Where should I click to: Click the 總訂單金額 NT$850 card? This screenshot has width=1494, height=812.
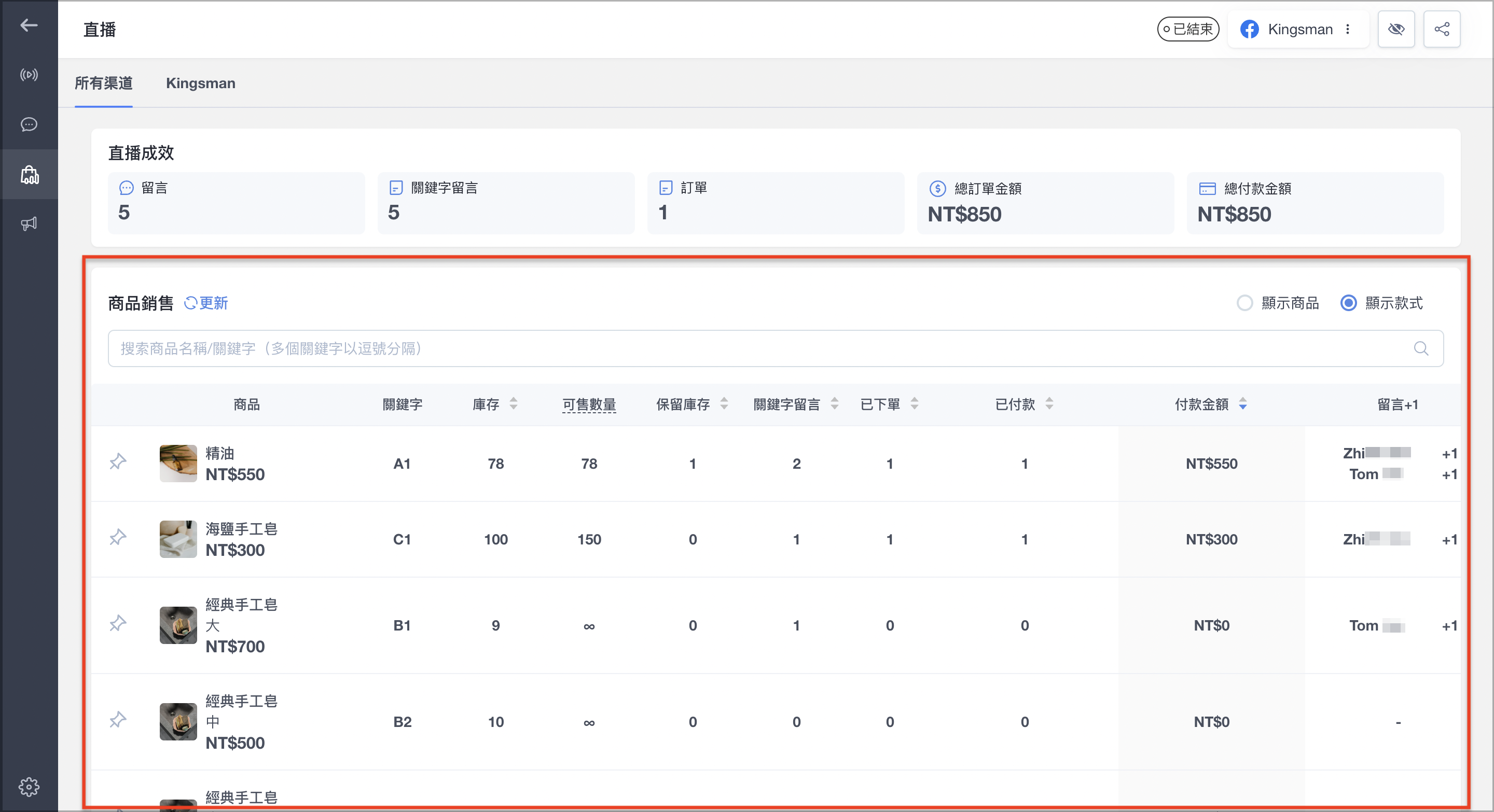[1046, 203]
